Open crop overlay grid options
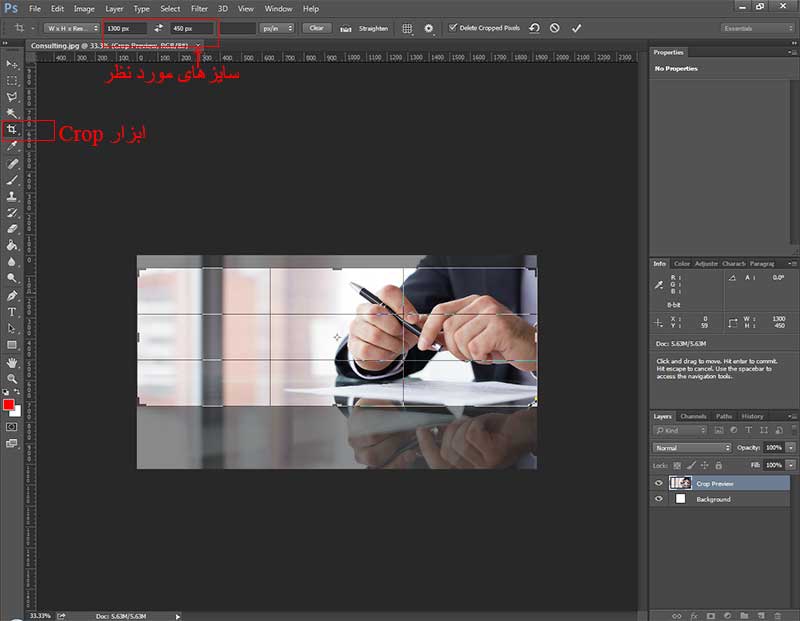Screen dimensions: 800x621 [x=407, y=29]
